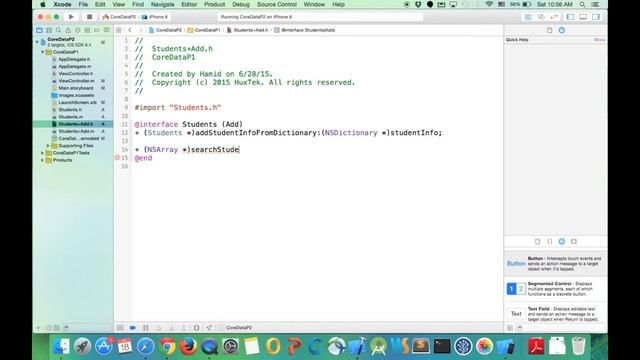Open the Debug navigator tab
The height and width of the screenshot is (360, 640).
(x=87, y=30)
